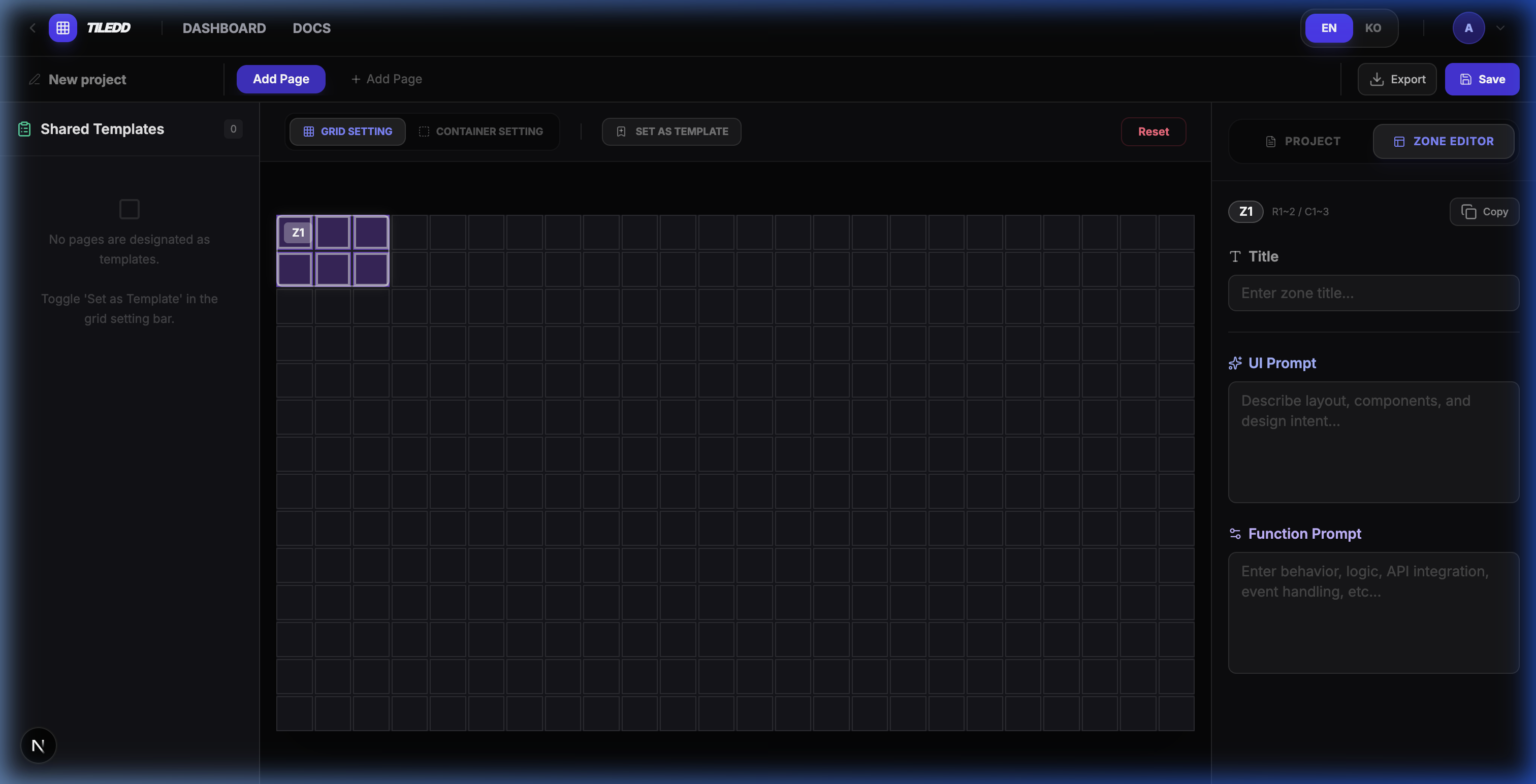This screenshot has height=784, width=1536.
Task: Click the sparkle icon next to UI Prompt
Action: pyautogui.click(x=1235, y=363)
